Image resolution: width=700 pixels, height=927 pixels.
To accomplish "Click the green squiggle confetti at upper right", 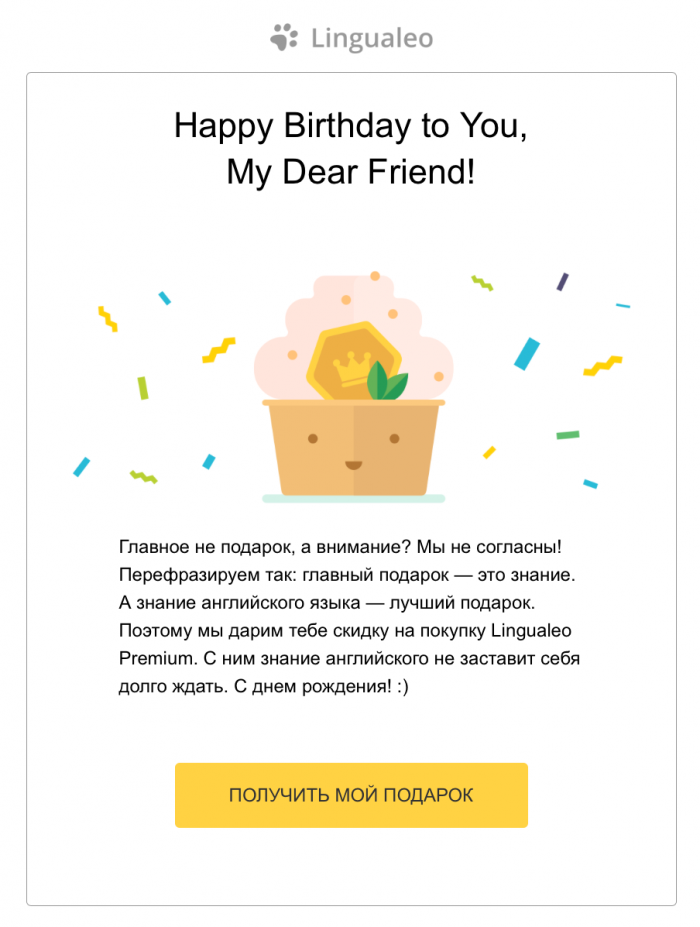I will [x=482, y=283].
